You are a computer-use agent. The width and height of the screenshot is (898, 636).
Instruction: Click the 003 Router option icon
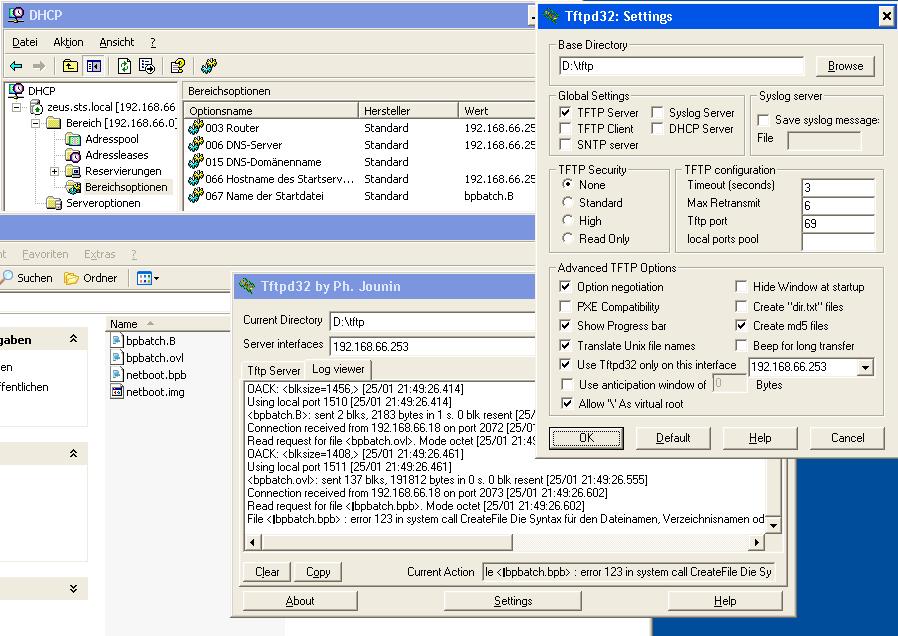tap(196, 128)
